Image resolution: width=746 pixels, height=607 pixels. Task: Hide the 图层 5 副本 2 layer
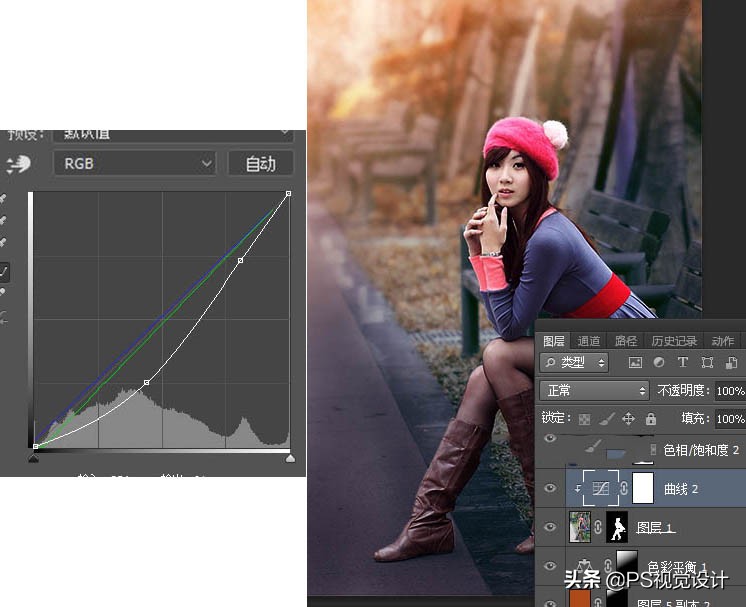(550, 603)
